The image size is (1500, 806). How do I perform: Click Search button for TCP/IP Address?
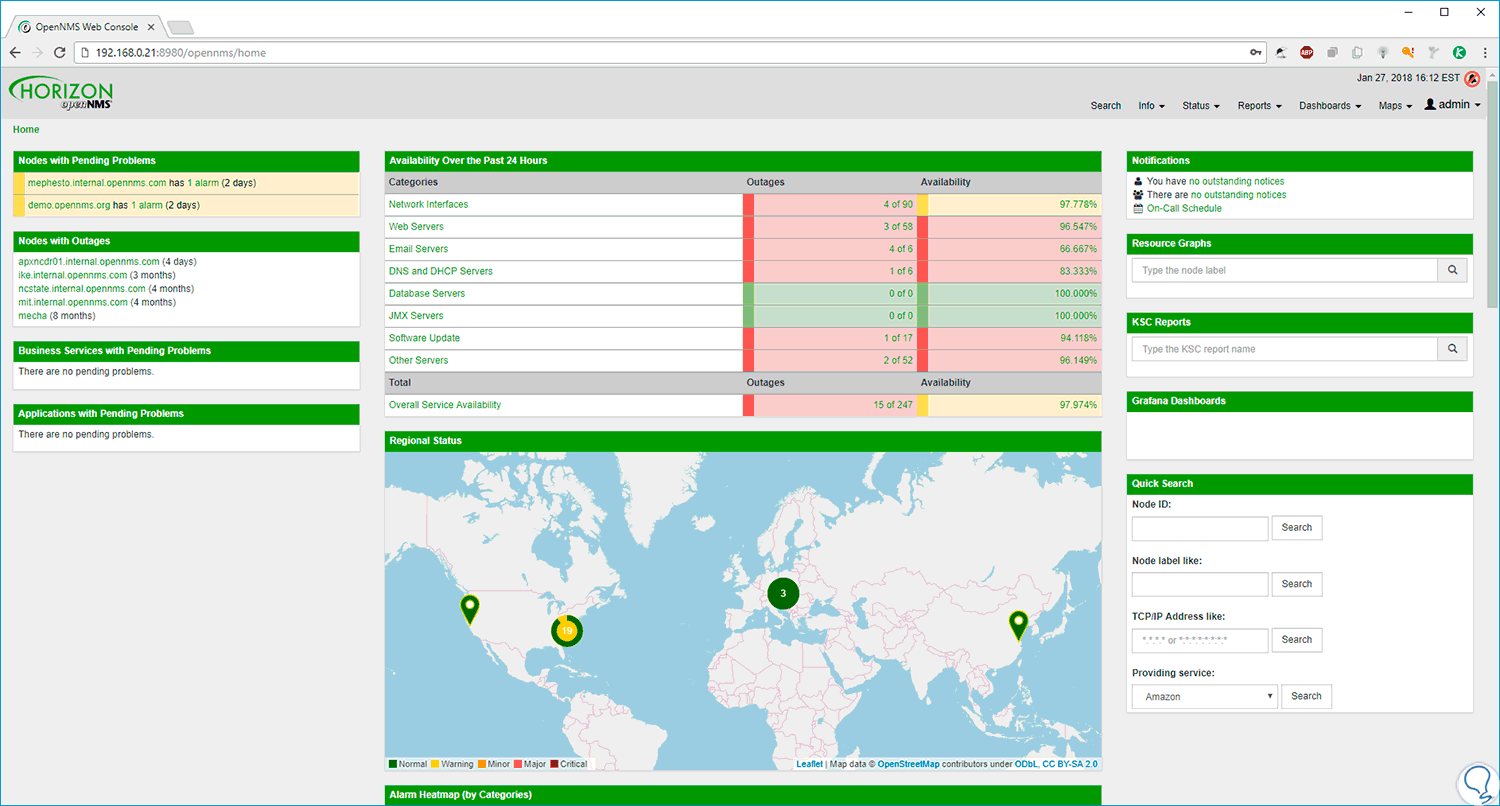coord(1297,640)
